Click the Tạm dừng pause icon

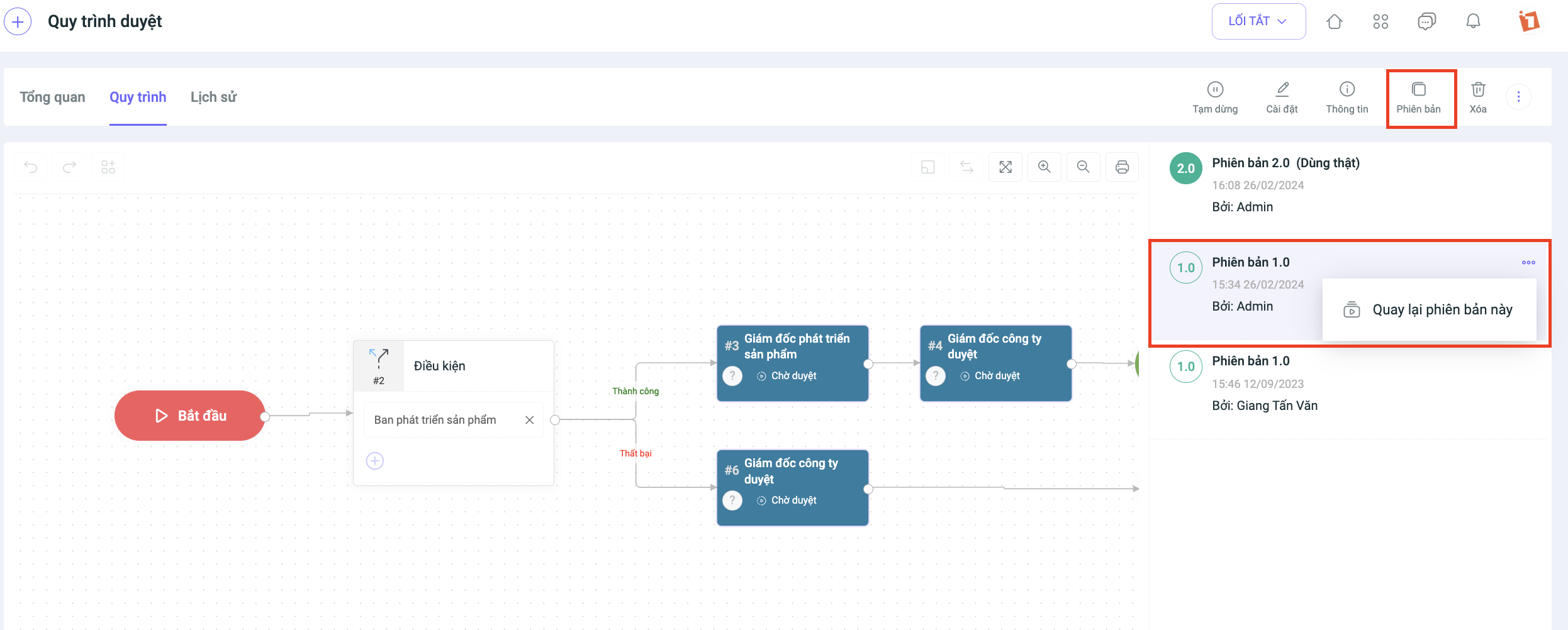click(1215, 90)
